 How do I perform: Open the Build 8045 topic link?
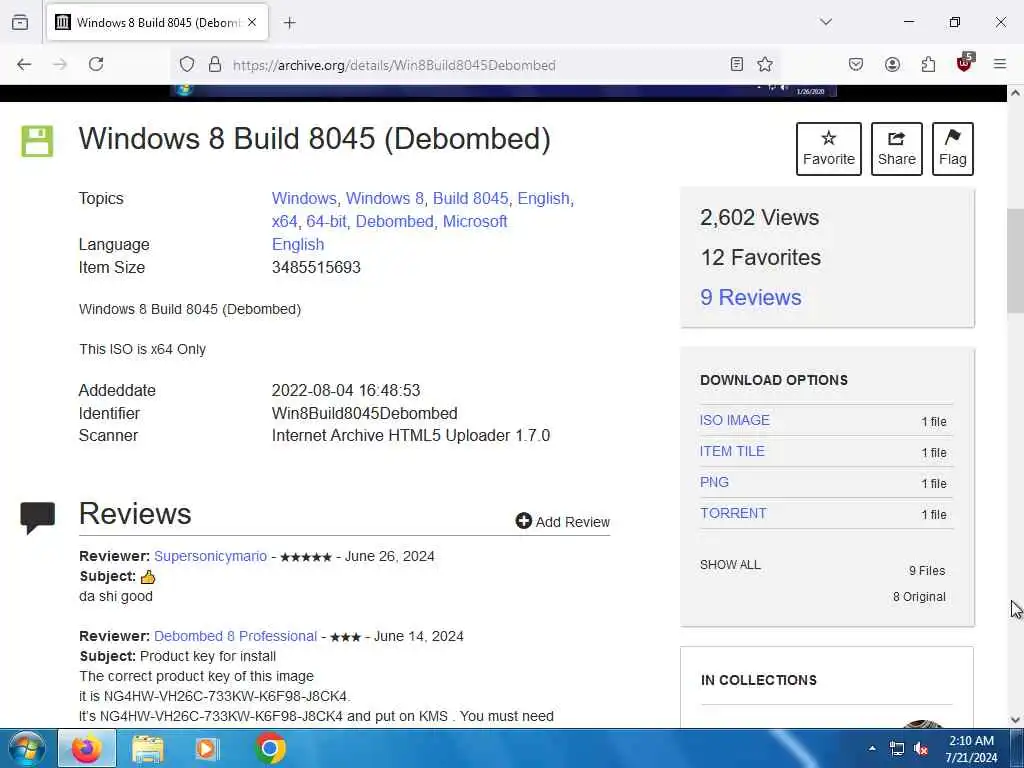pos(470,199)
